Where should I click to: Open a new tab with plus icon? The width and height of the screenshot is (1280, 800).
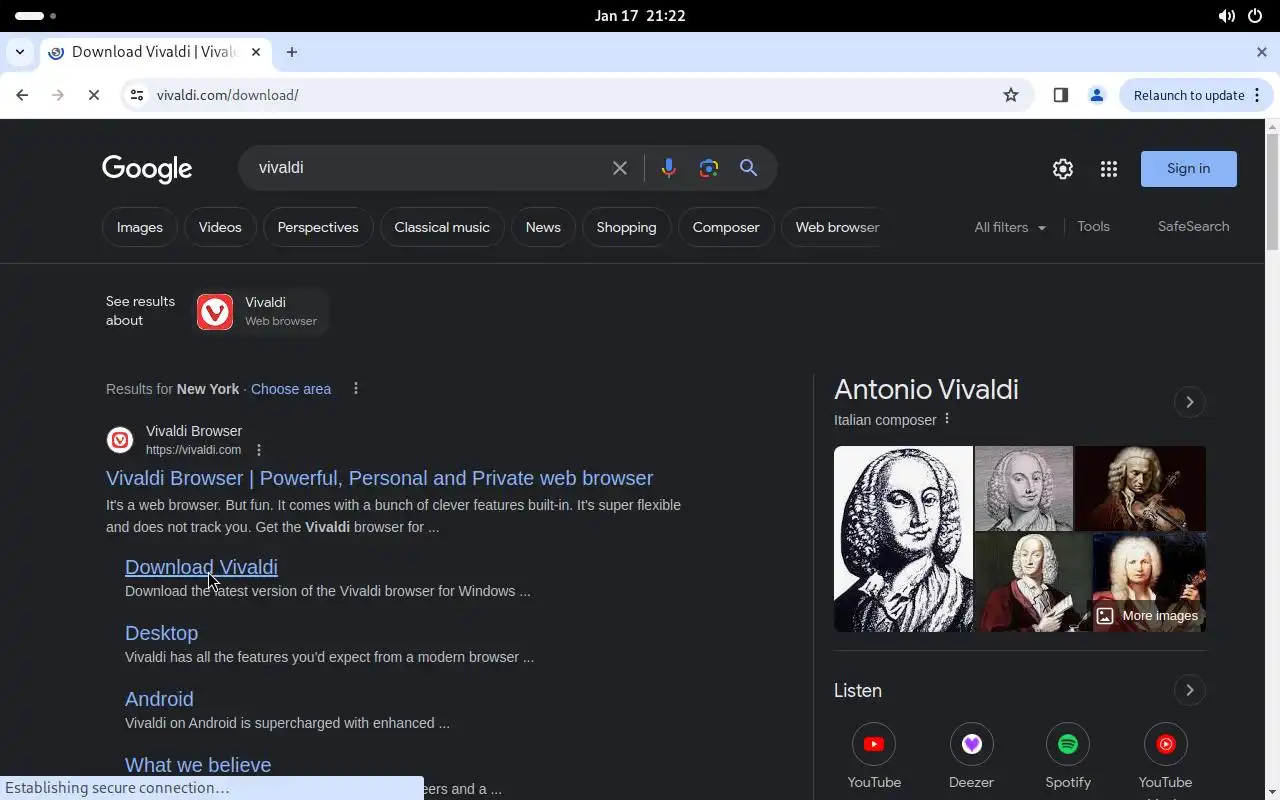[x=292, y=52]
